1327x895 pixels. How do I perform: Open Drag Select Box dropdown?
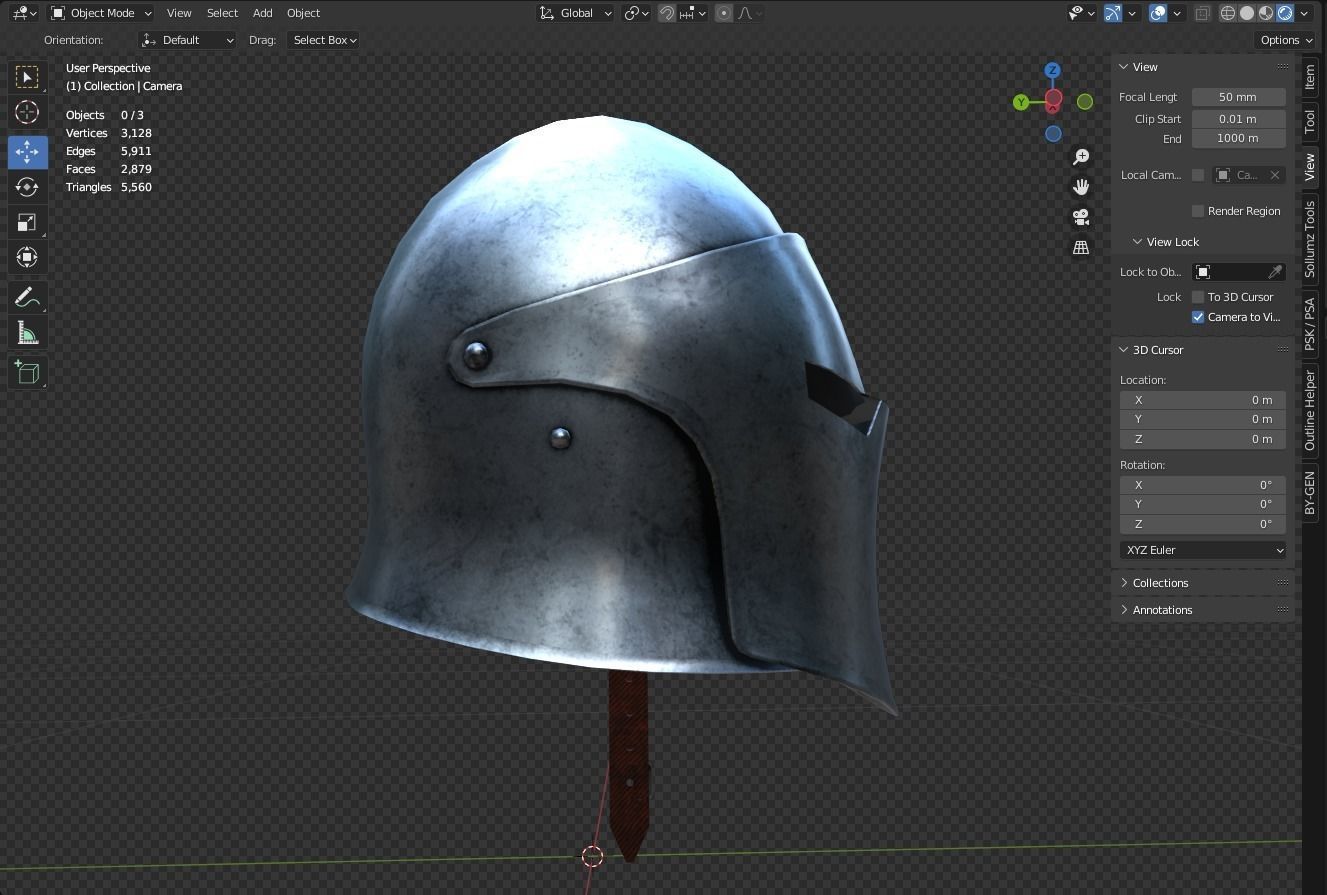pos(323,40)
